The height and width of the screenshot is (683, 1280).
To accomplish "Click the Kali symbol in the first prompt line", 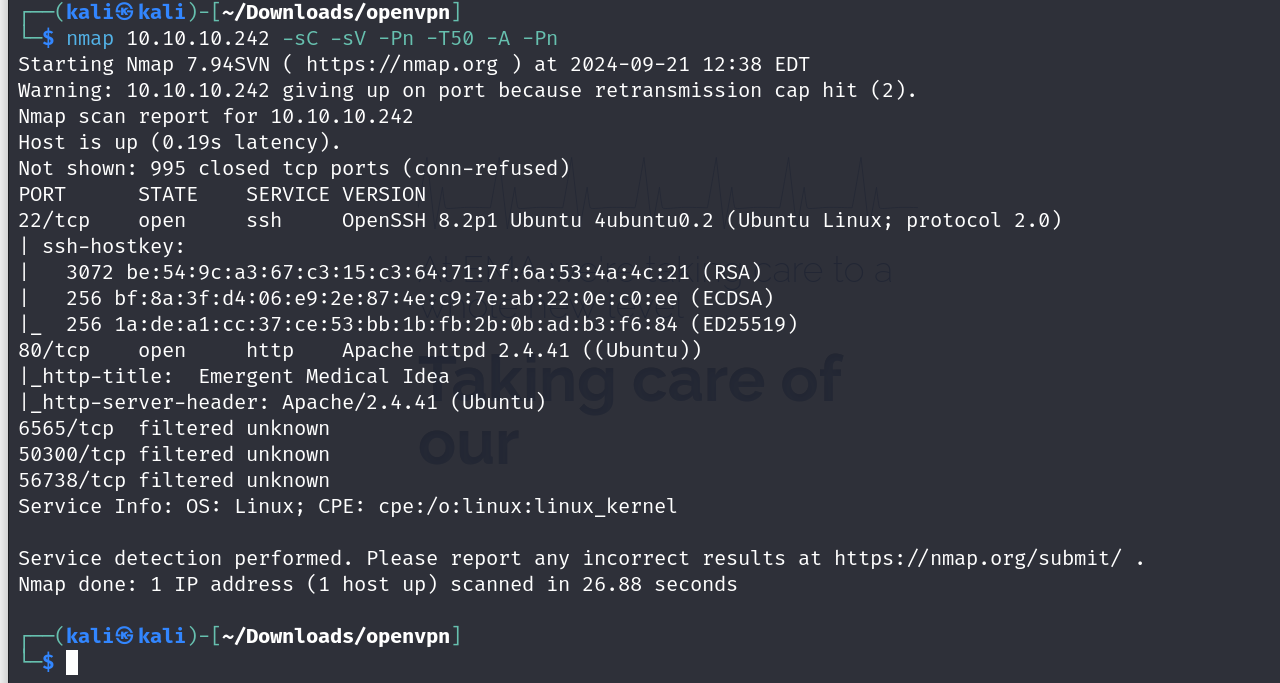I will tap(125, 12).
